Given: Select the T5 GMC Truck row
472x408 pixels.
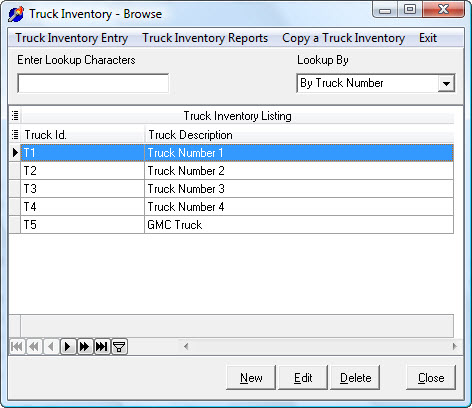Looking at the screenshot, I should pos(231,225).
